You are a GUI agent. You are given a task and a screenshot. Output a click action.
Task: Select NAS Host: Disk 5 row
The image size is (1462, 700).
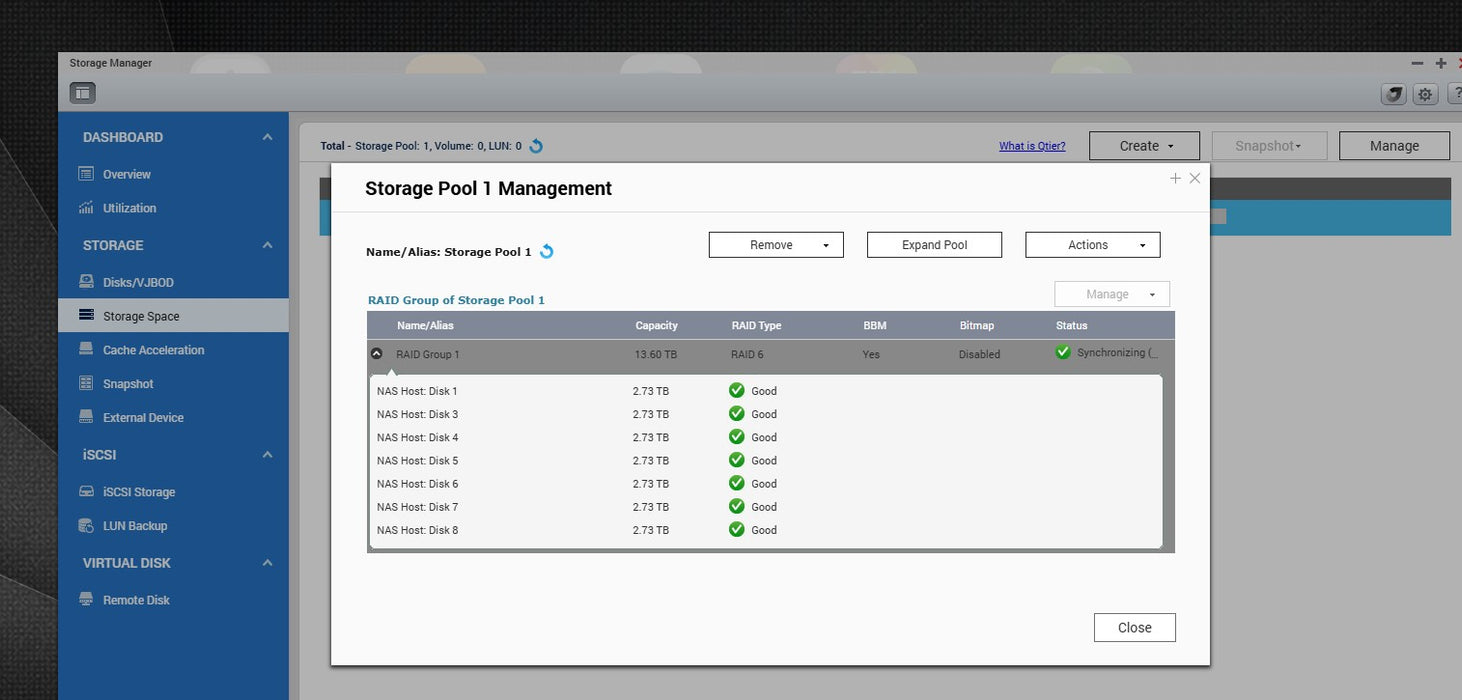[x=766, y=461]
